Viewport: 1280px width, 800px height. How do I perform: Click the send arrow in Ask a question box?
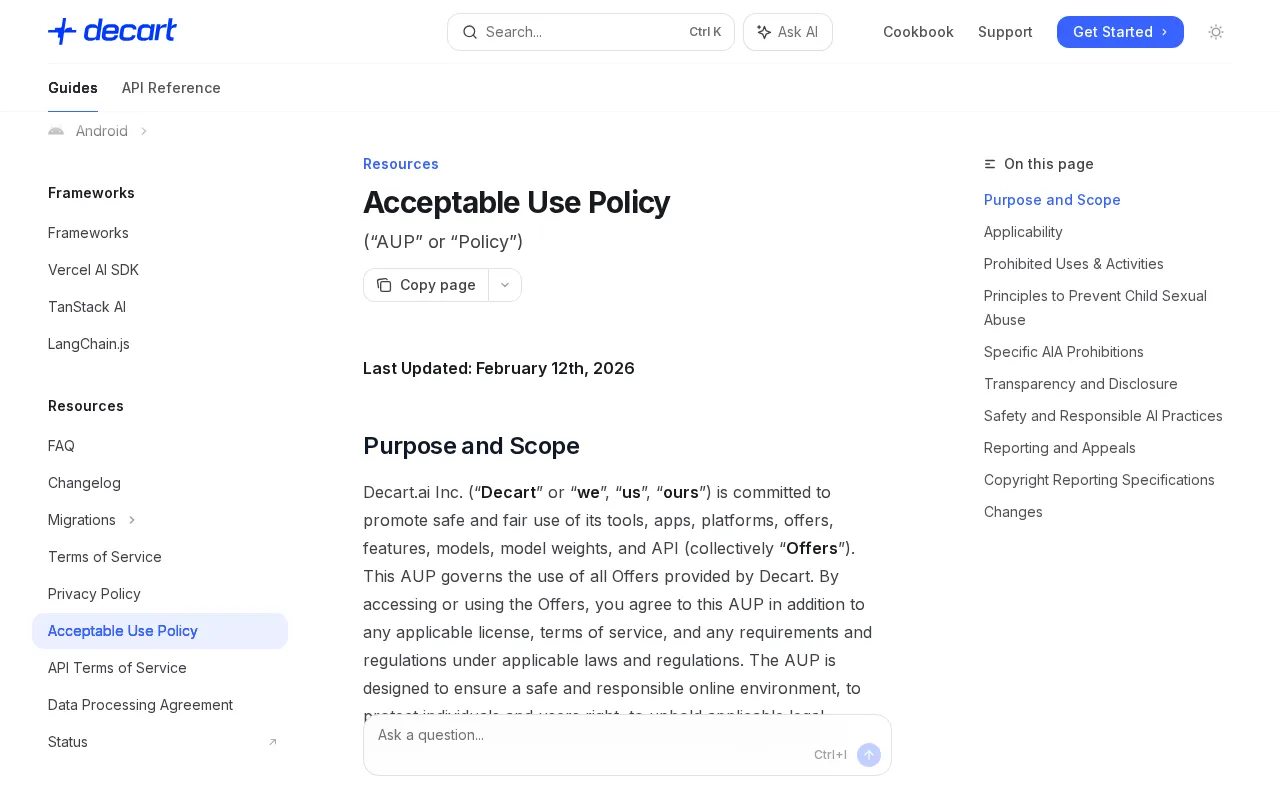[869, 755]
